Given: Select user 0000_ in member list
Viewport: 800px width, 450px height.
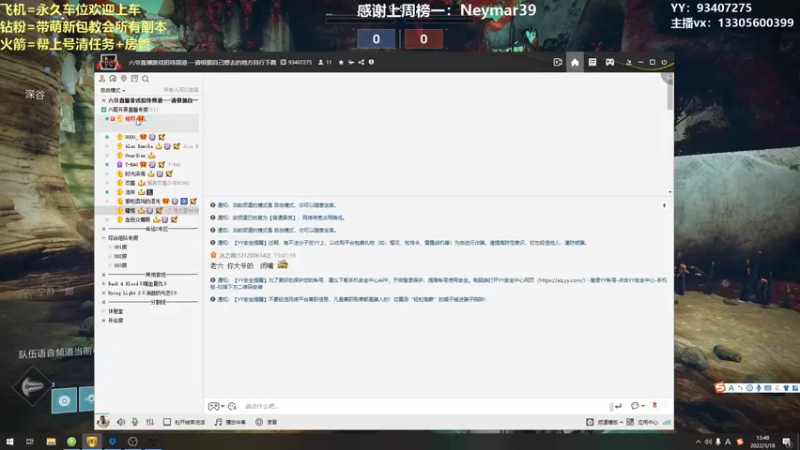Looking at the screenshot, I should click(131, 137).
